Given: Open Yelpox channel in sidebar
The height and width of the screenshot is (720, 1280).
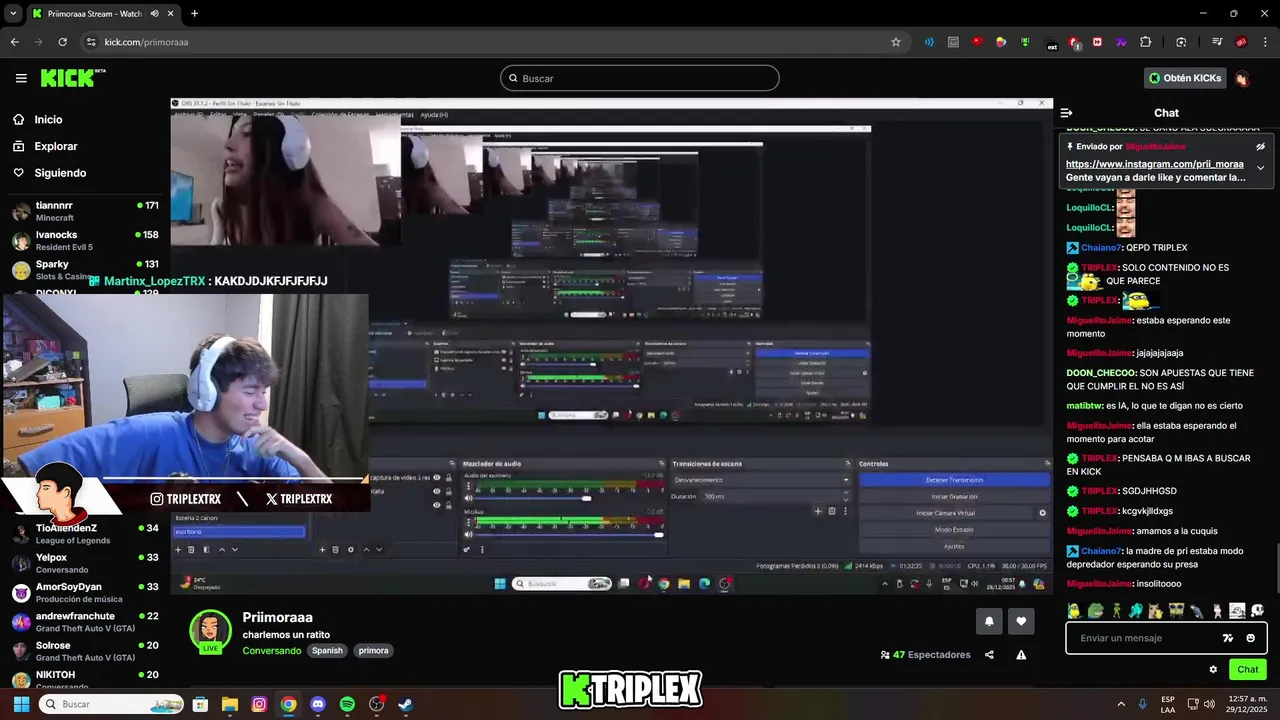Looking at the screenshot, I should pos(85,563).
